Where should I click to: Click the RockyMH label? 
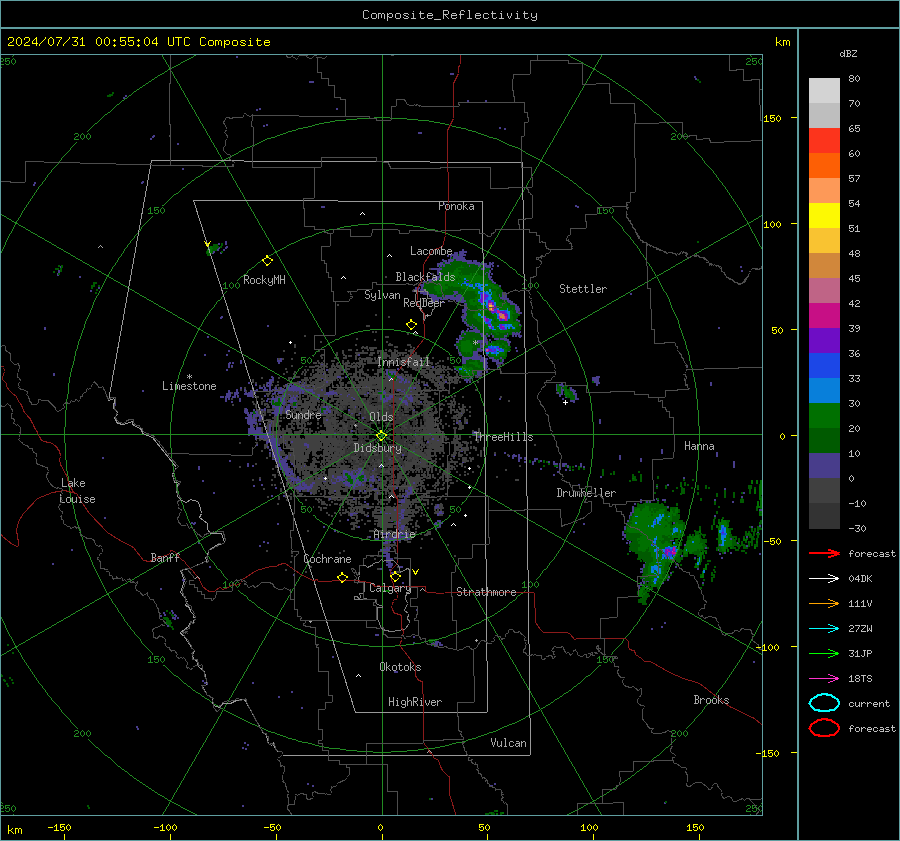264,280
